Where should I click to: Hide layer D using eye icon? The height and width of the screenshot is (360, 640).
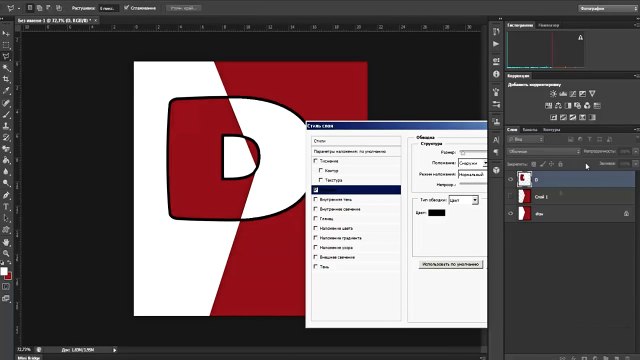coord(510,179)
